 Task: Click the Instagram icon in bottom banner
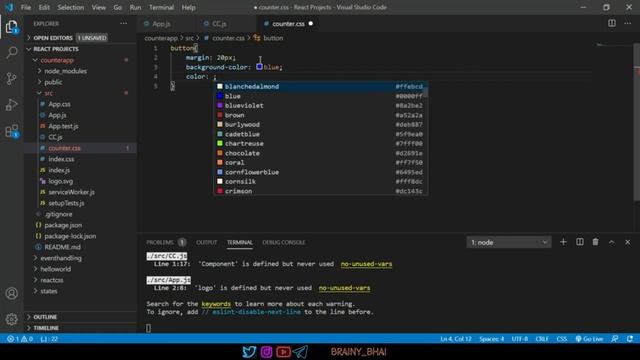(x=267, y=351)
